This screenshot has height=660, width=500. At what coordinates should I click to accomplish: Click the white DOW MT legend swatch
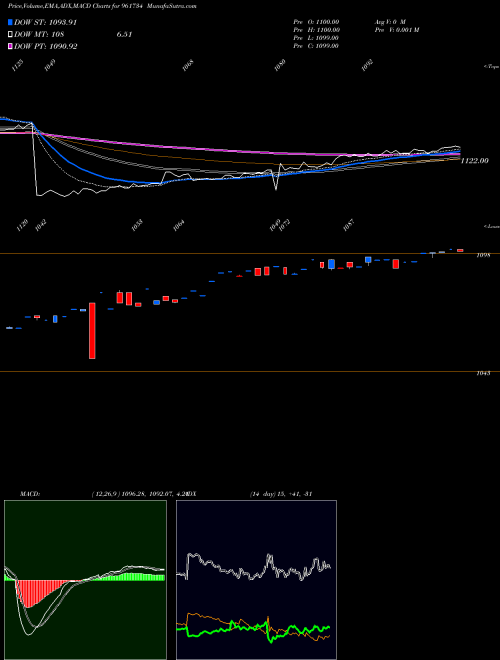pyautogui.click(x=10, y=35)
